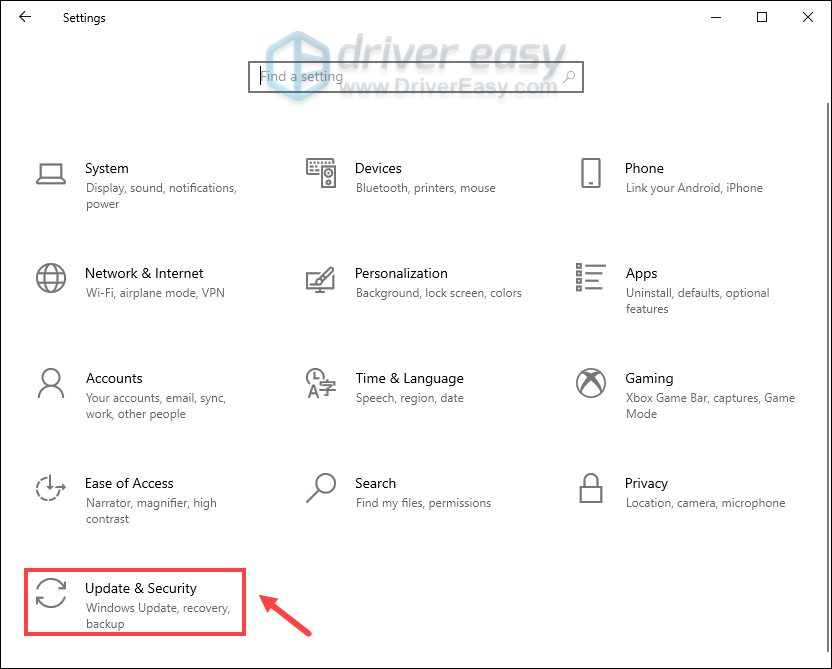Screen dimensions: 832x669
Task: Click the Time & Language icon
Action: 320,383
